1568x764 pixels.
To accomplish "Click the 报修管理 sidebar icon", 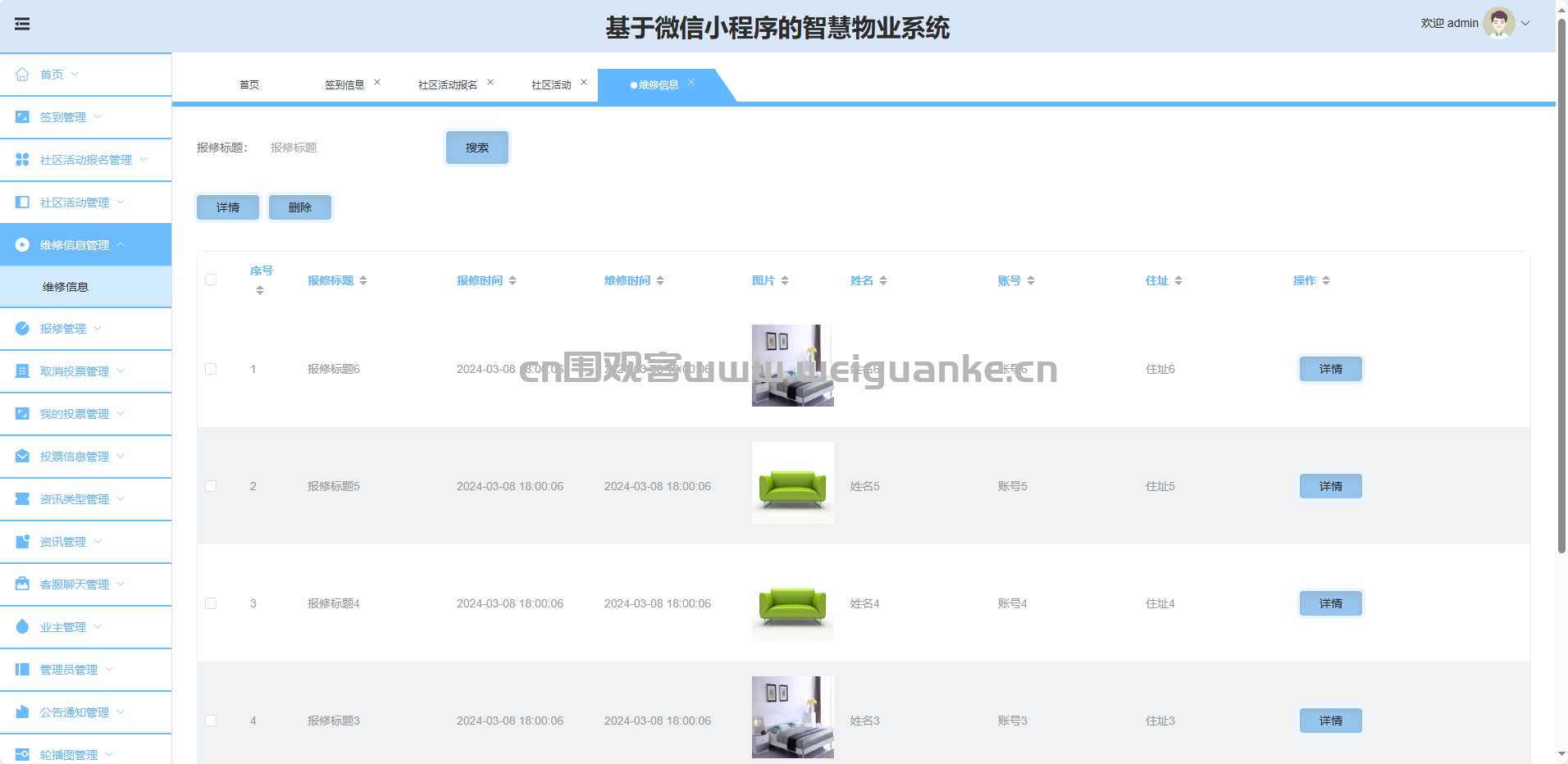I will coord(22,329).
